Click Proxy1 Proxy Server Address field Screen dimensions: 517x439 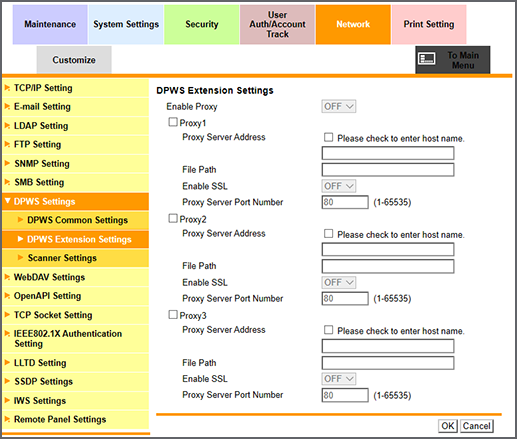pos(388,153)
